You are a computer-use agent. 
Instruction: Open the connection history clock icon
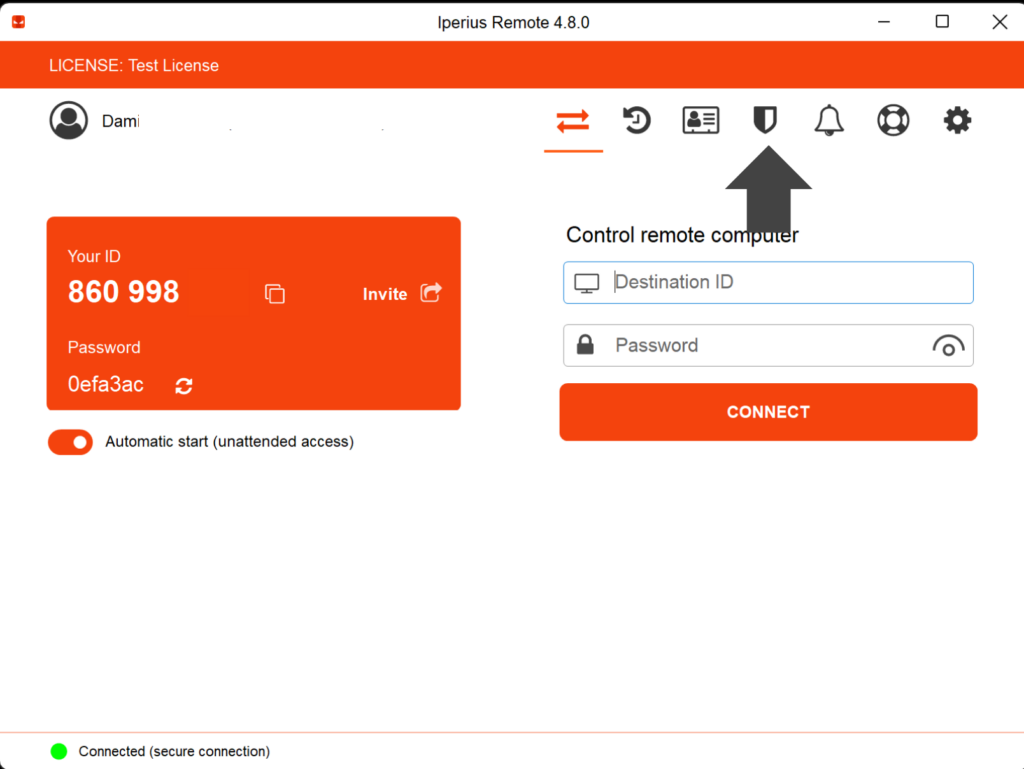click(x=636, y=120)
